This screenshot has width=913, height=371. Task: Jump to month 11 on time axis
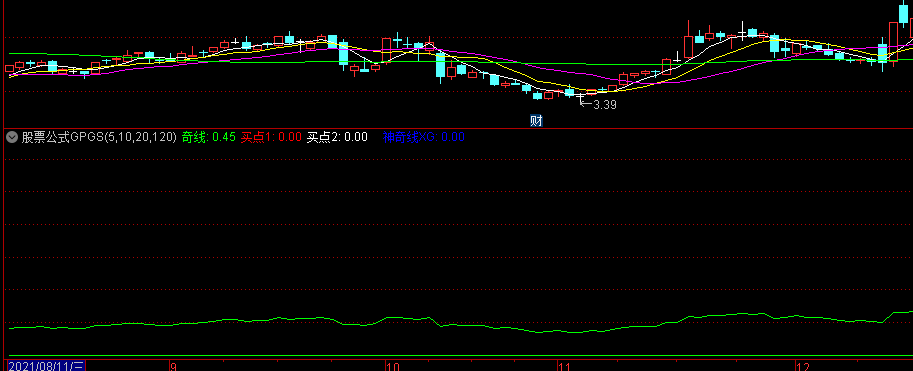coord(564,367)
